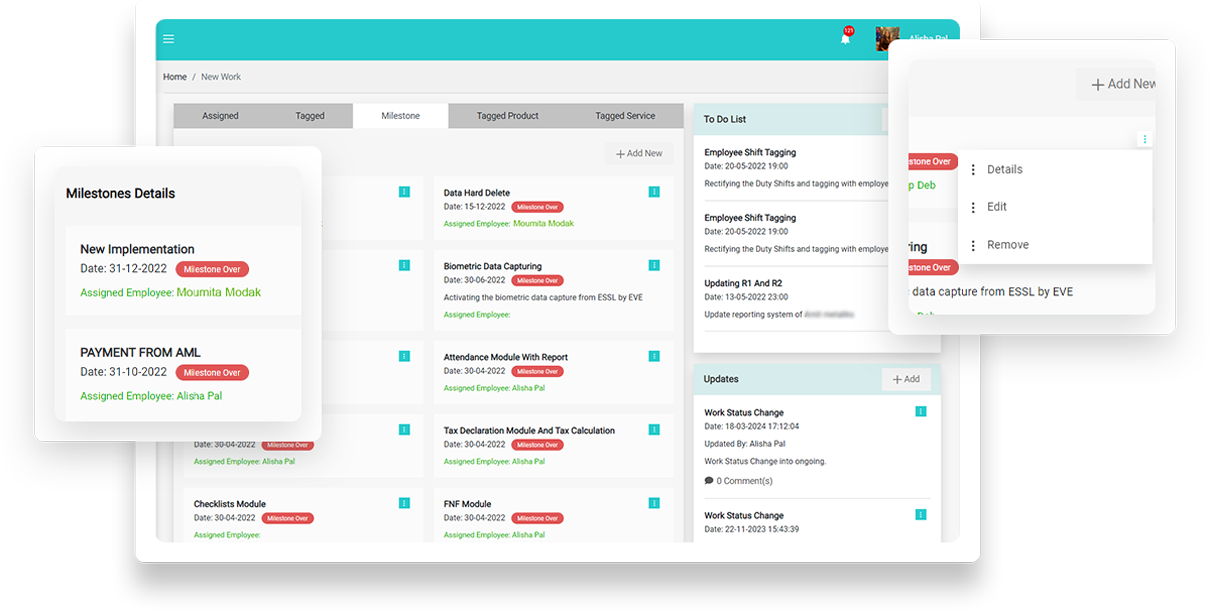1210x611 pixels.
Task: Open options icon for Data Hard Delete
Action: 654,191
